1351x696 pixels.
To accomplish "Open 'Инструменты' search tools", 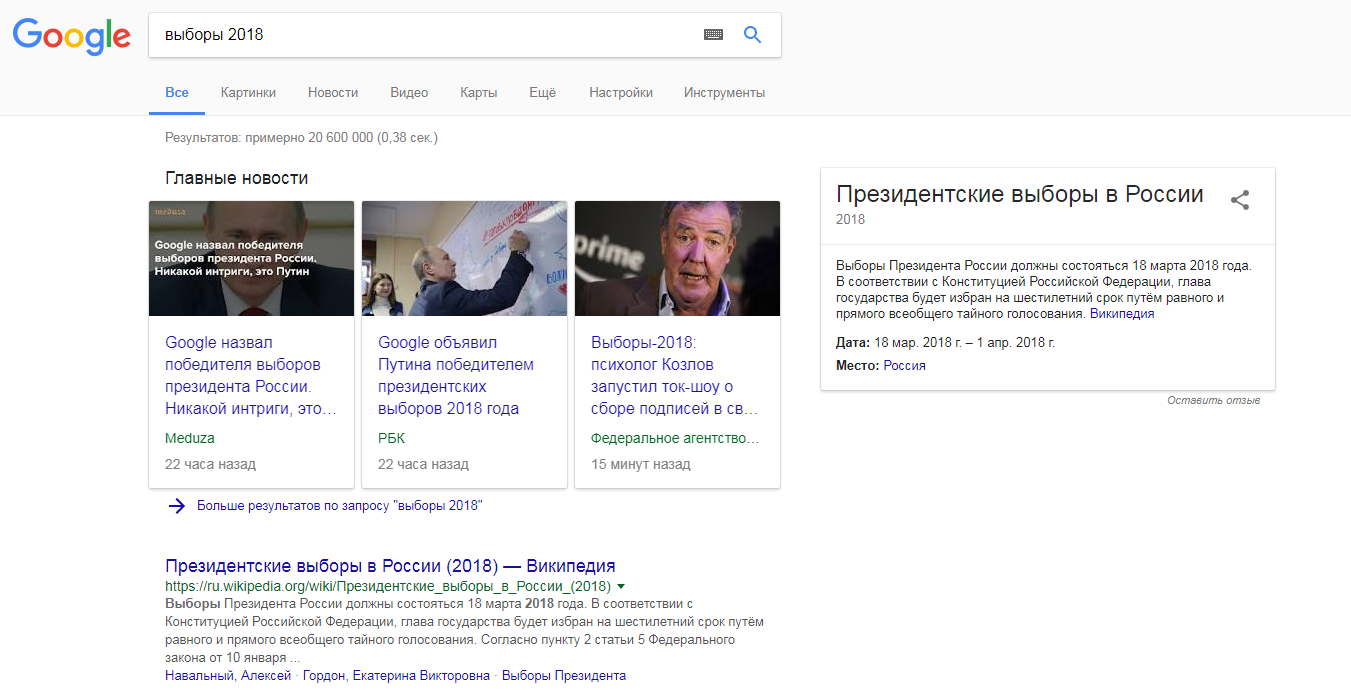I will click(724, 92).
